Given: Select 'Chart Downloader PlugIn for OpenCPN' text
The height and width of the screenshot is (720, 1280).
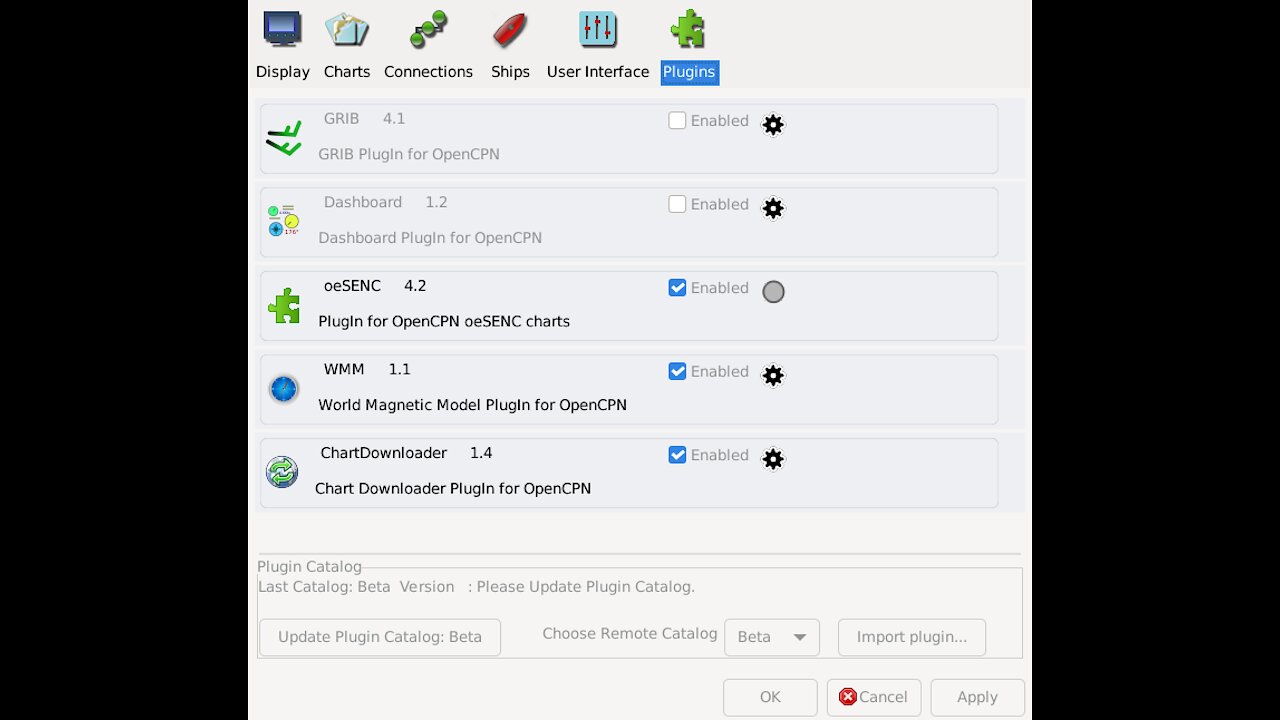Looking at the screenshot, I should pyautogui.click(x=453, y=489).
